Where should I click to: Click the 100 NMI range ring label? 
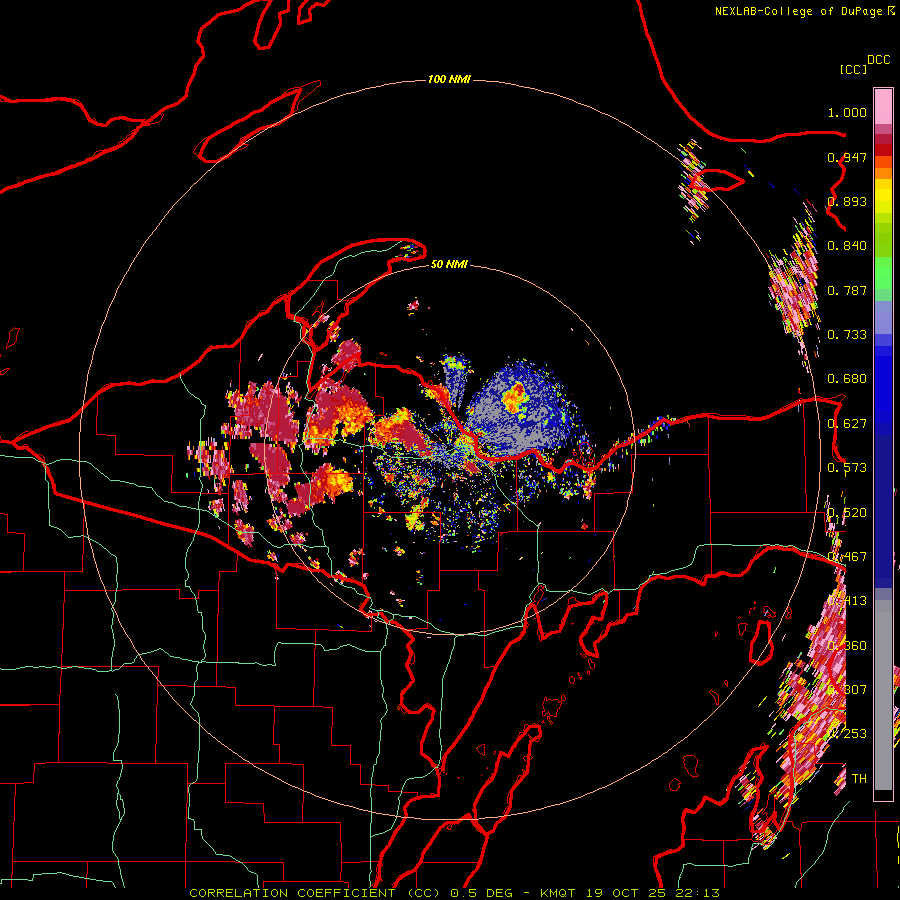(449, 79)
